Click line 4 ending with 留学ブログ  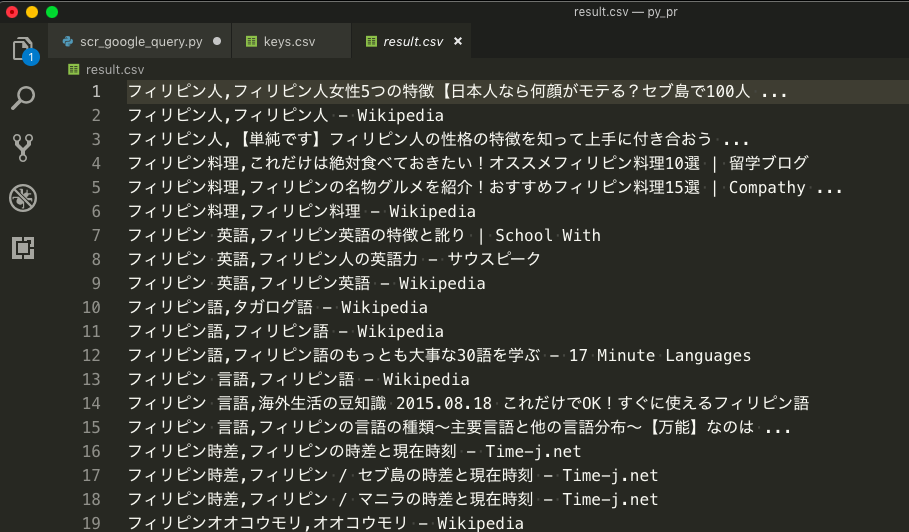(x=467, y=163)
